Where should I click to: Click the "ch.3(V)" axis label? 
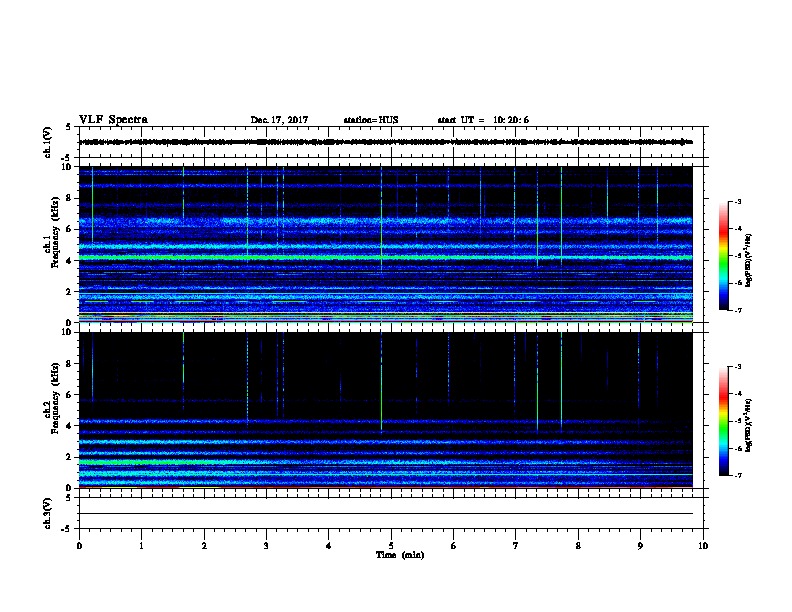(x=47, y=513)
